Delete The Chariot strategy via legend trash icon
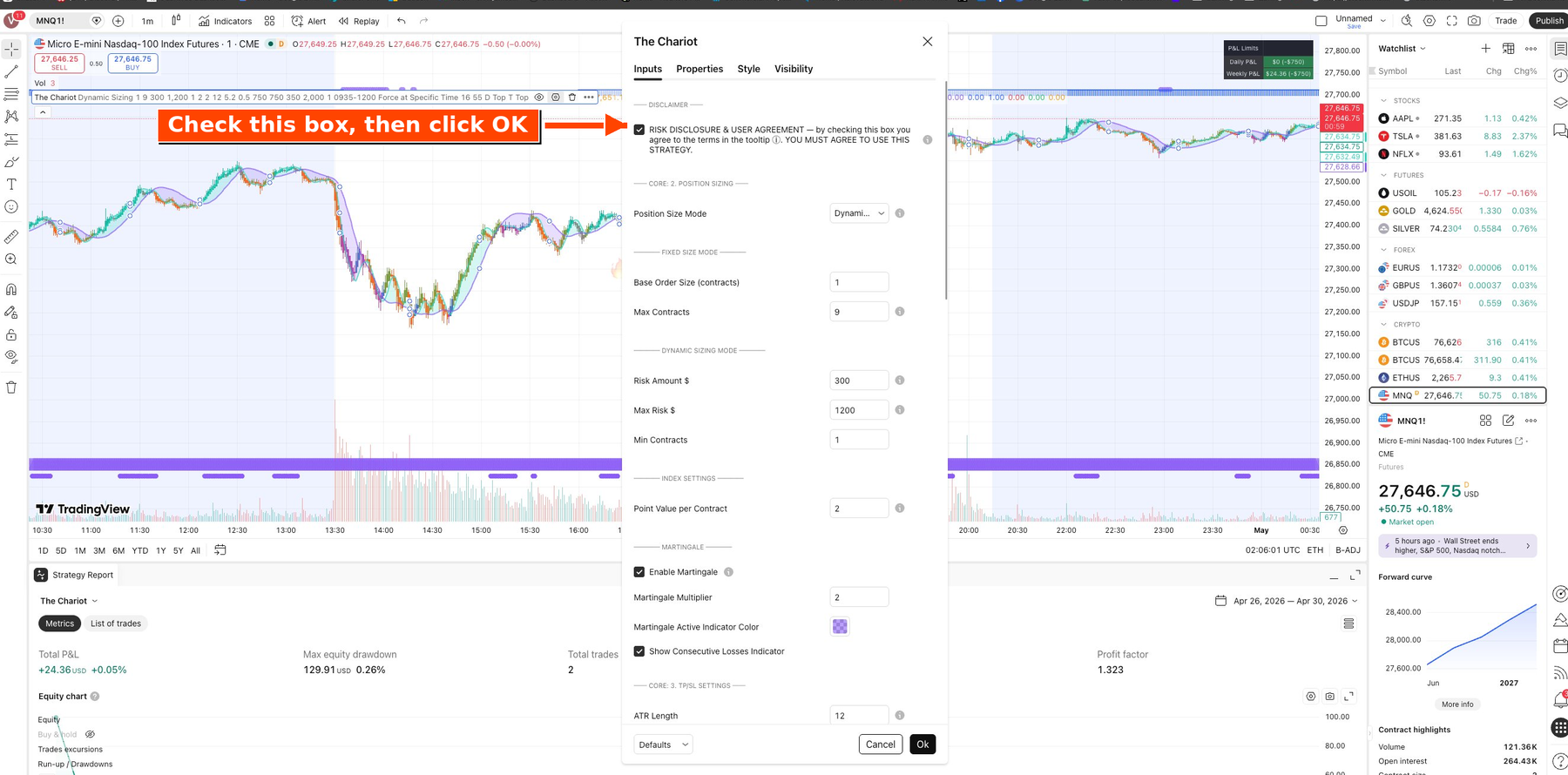 coord(571,98)
